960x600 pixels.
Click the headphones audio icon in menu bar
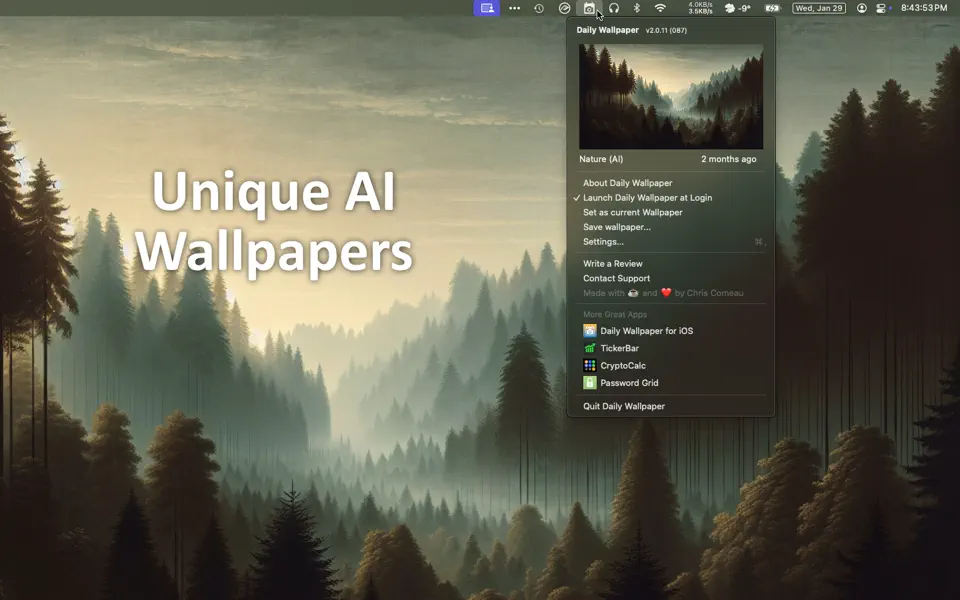(x=612, y=9)
